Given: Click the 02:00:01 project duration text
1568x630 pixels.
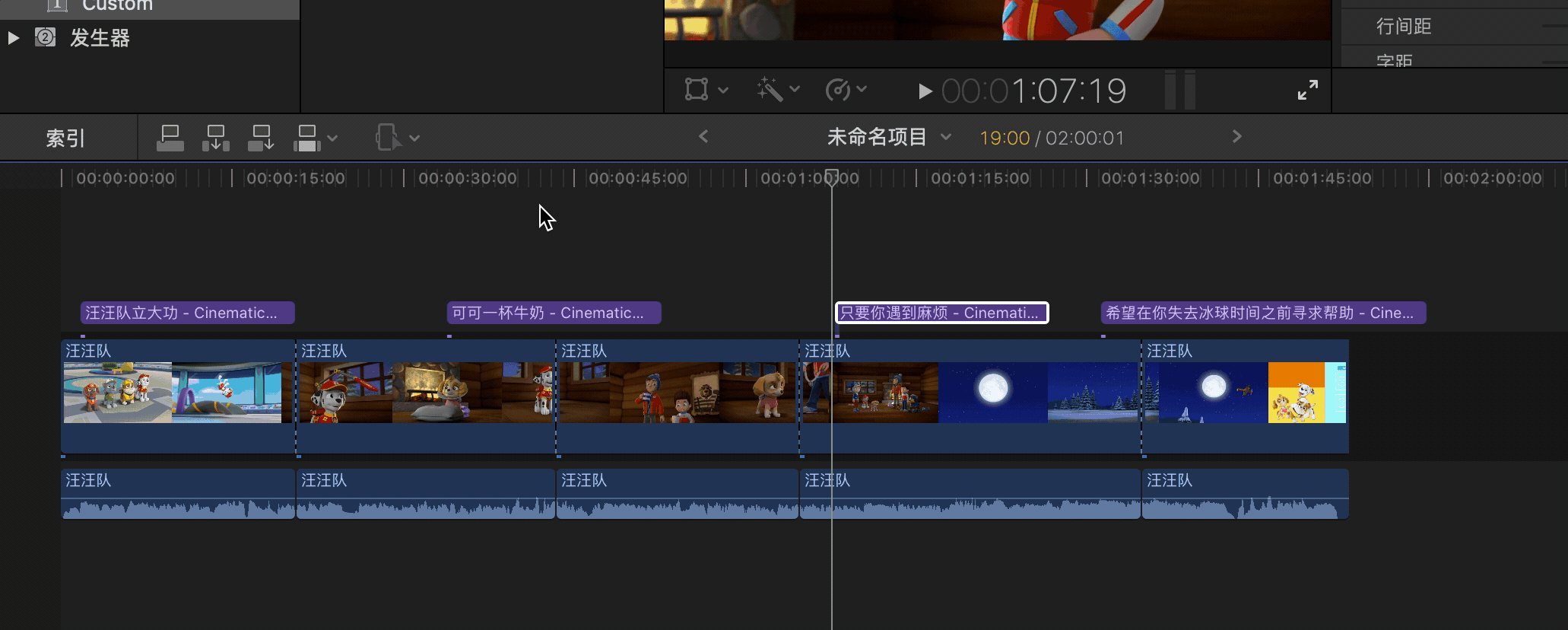Looking at the screenshot, I should coord(1084,138).
